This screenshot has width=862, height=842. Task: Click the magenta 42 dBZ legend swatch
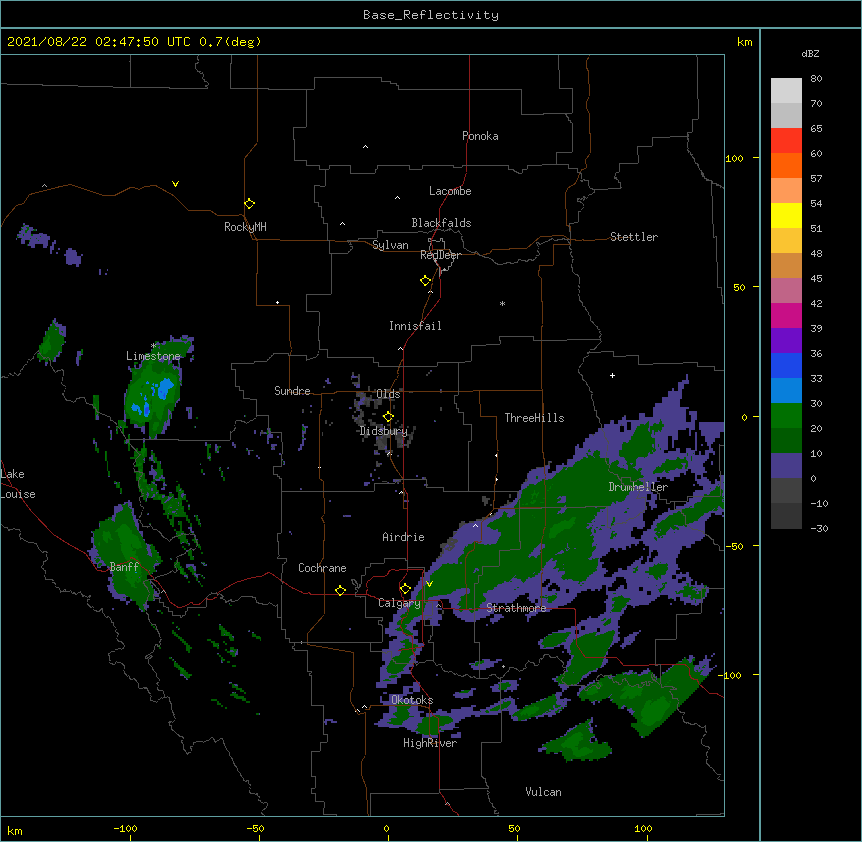786,315
